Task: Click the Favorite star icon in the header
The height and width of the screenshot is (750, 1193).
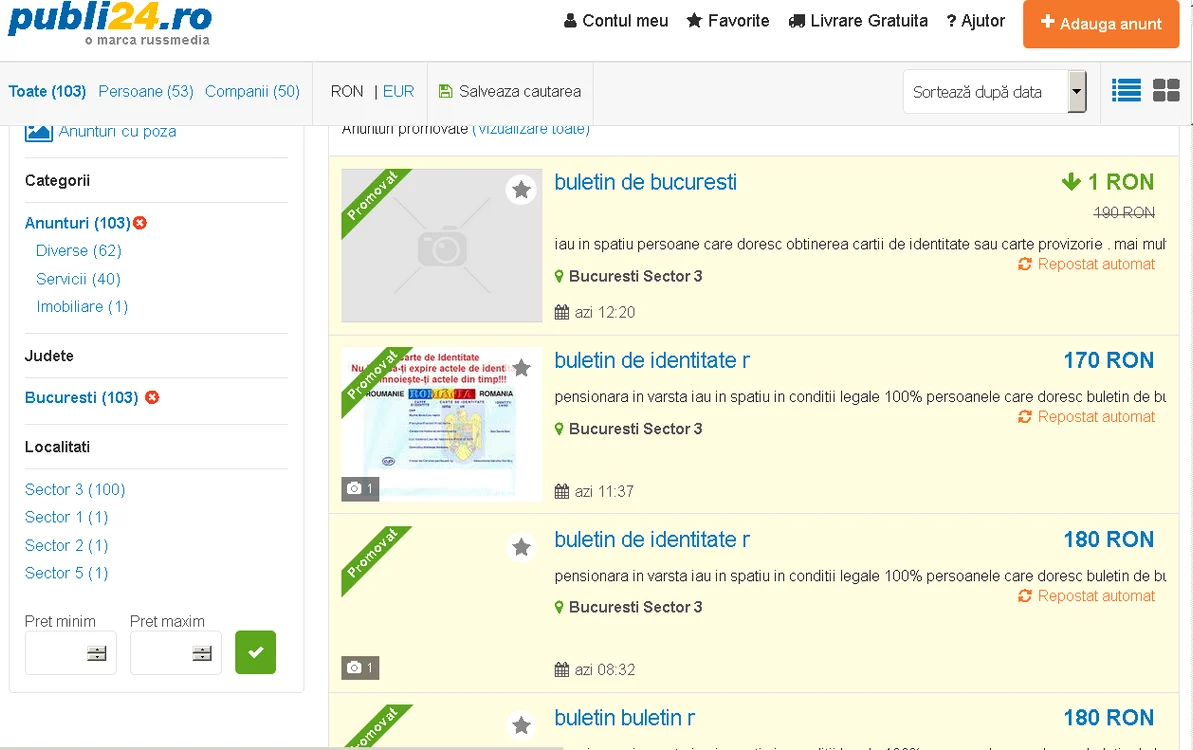Action: [x=694, y=21]
